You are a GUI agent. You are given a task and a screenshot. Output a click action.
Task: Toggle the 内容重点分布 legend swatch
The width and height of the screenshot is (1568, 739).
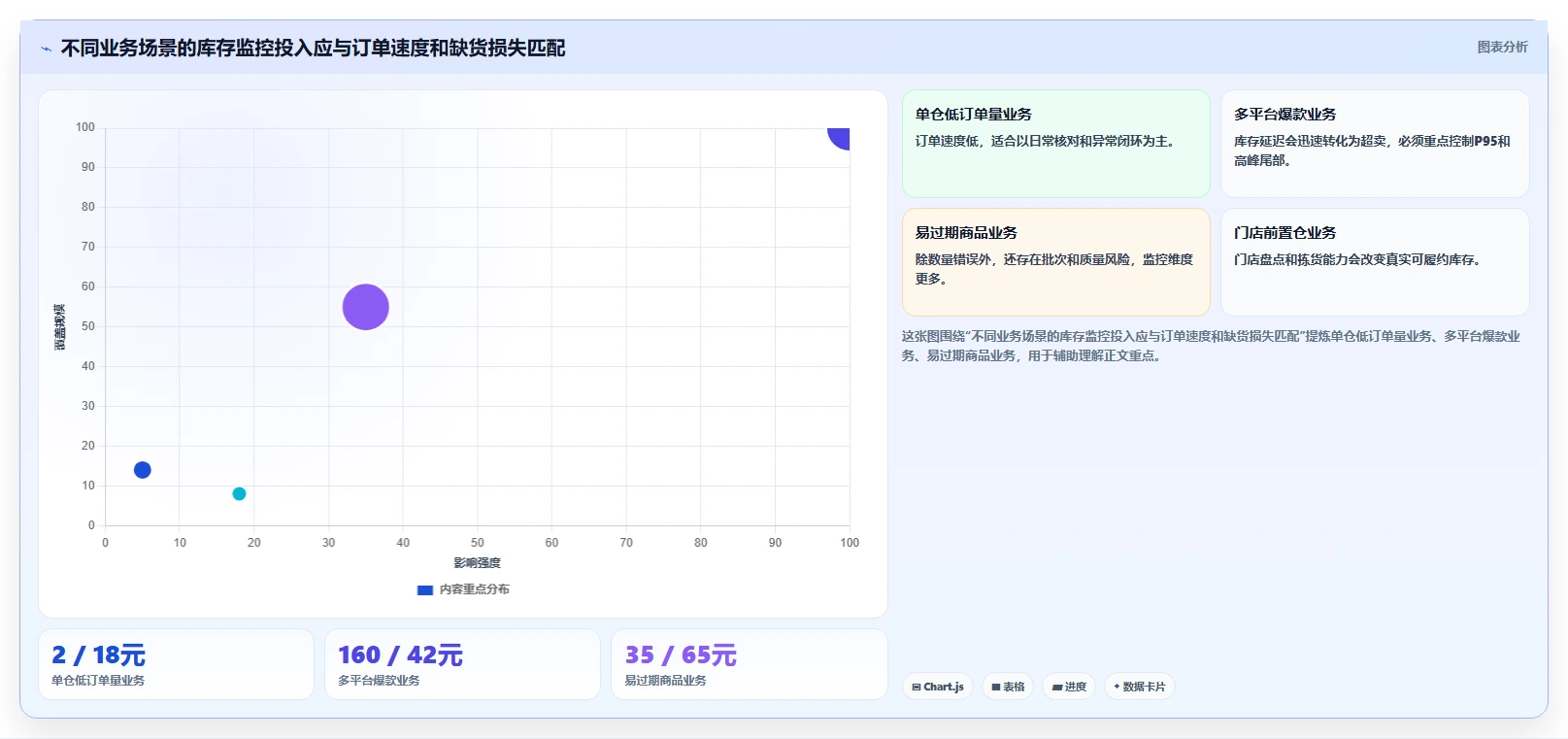424,589
